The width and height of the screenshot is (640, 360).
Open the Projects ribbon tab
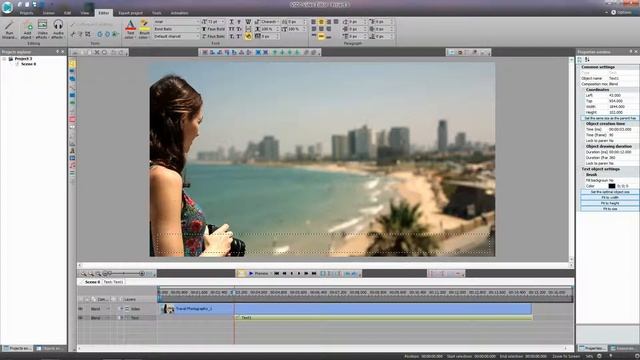(x=26, y=13)
